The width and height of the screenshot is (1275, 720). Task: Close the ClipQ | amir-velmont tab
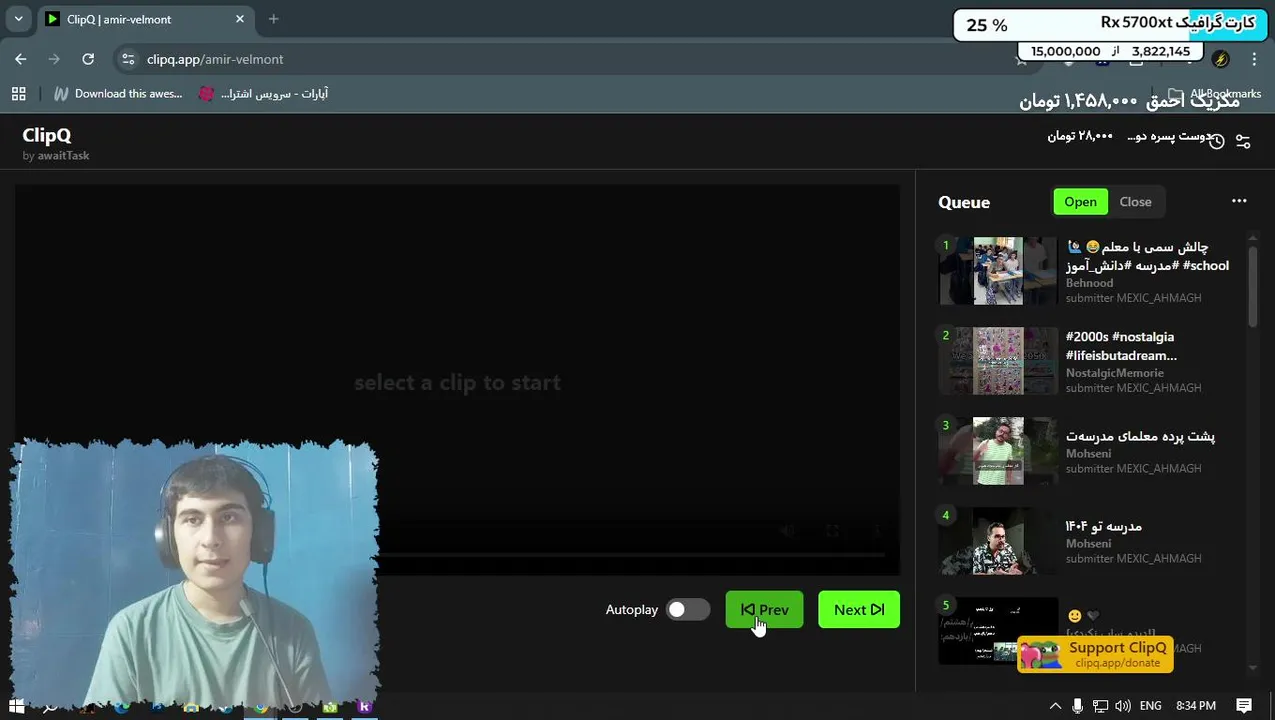240,19
